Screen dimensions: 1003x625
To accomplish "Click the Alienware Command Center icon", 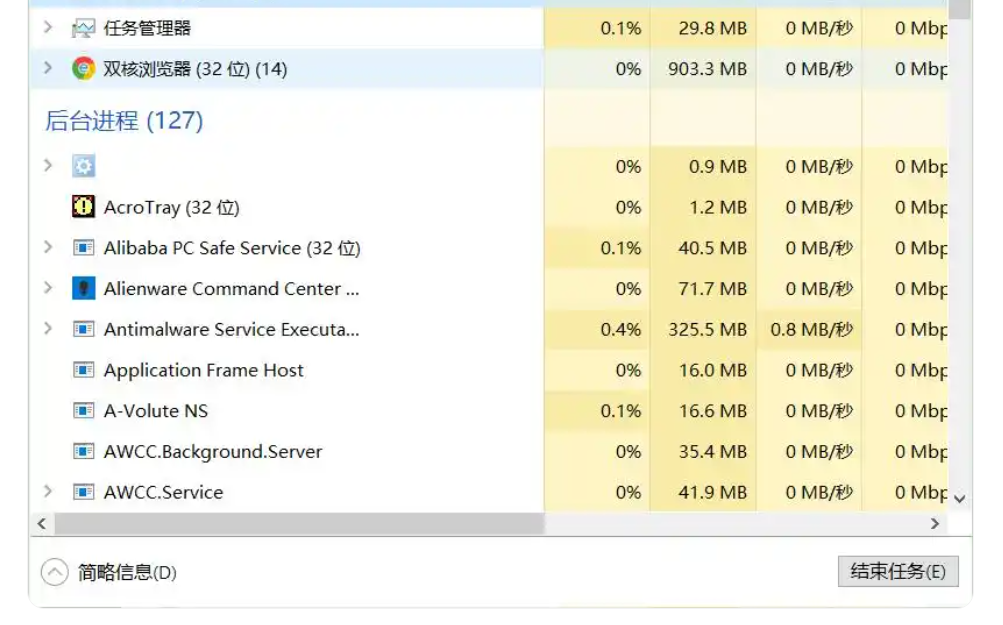I will [x=83, y=289].
